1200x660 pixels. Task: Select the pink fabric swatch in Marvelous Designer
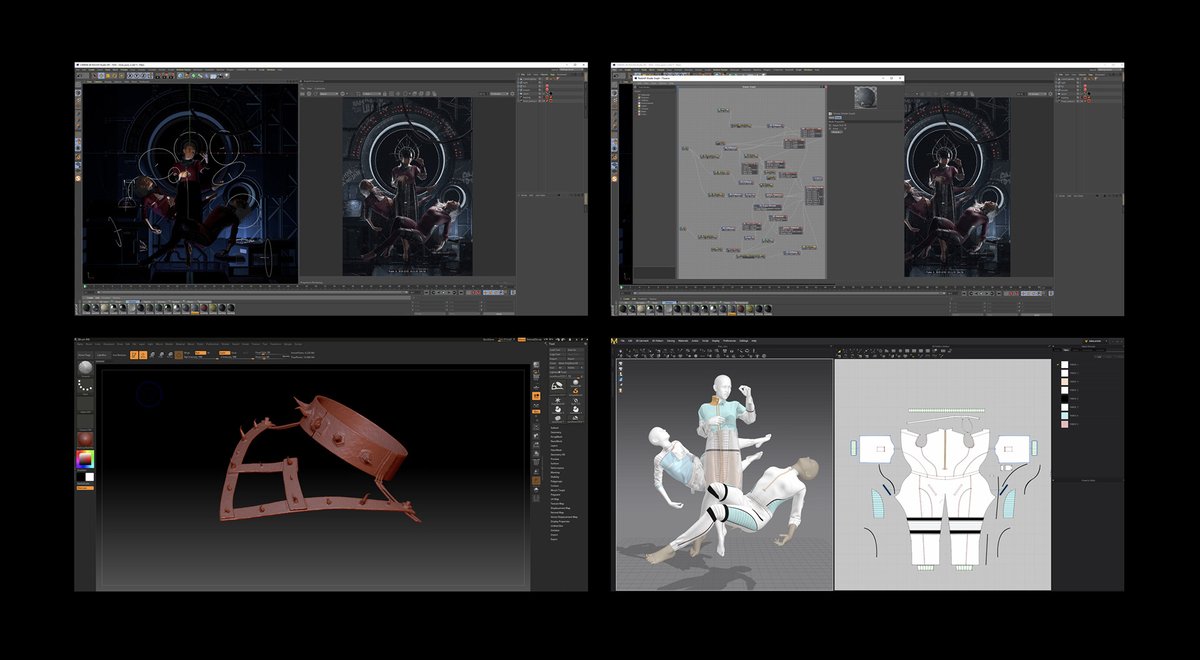pos(1065,424)
